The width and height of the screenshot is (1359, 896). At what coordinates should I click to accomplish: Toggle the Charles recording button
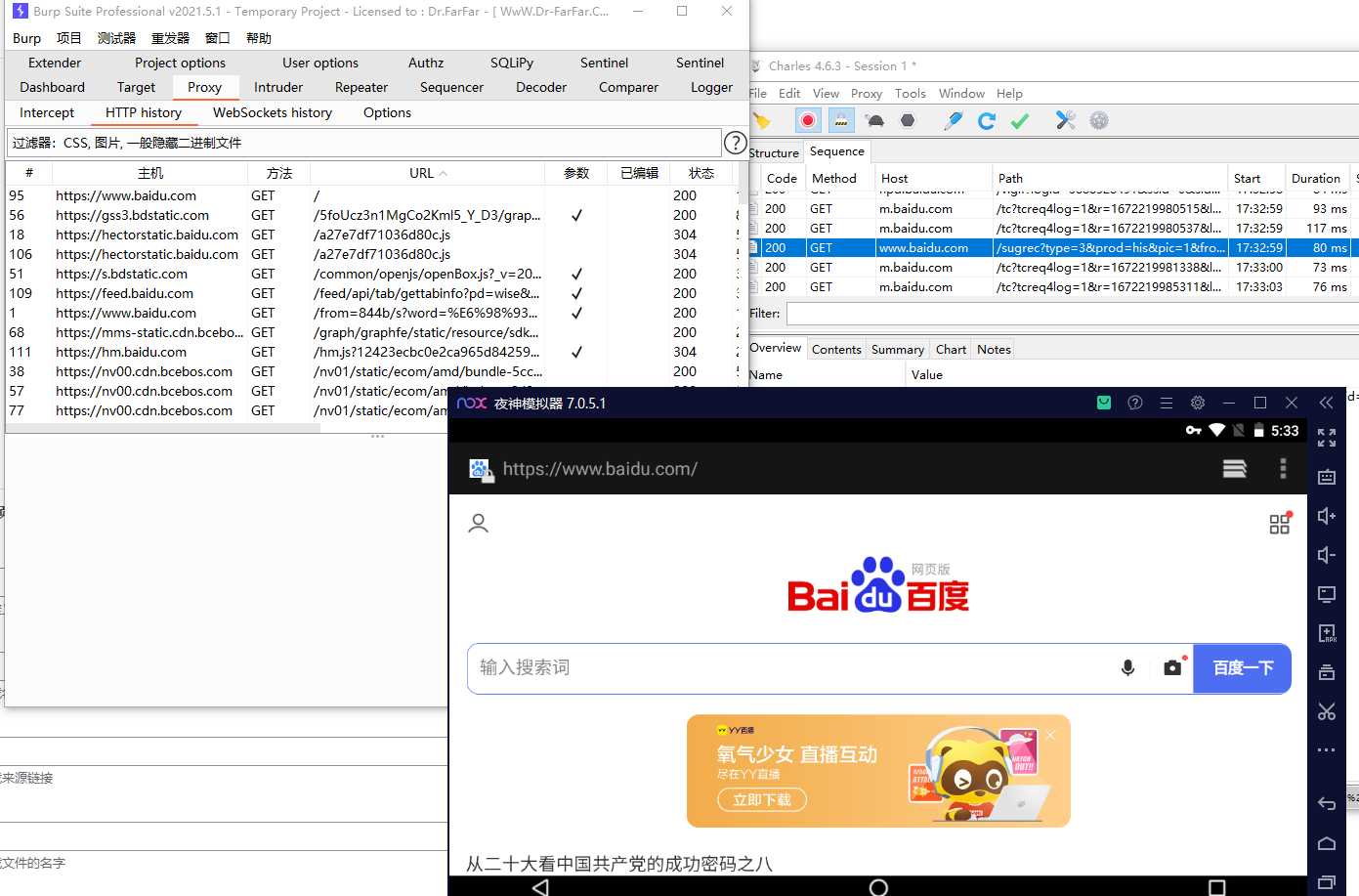click(808, 120)
